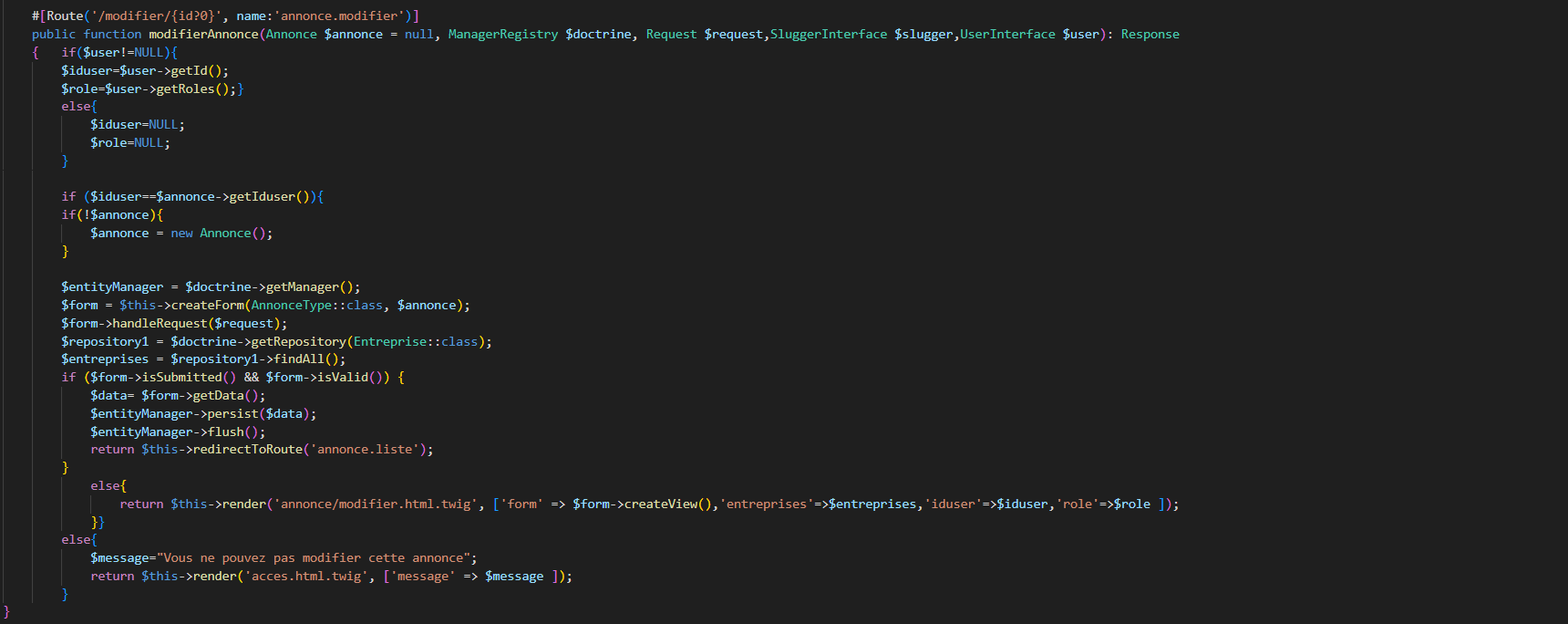Click Entreprise::class argument
1568x624 pixels.
[416, 341]
